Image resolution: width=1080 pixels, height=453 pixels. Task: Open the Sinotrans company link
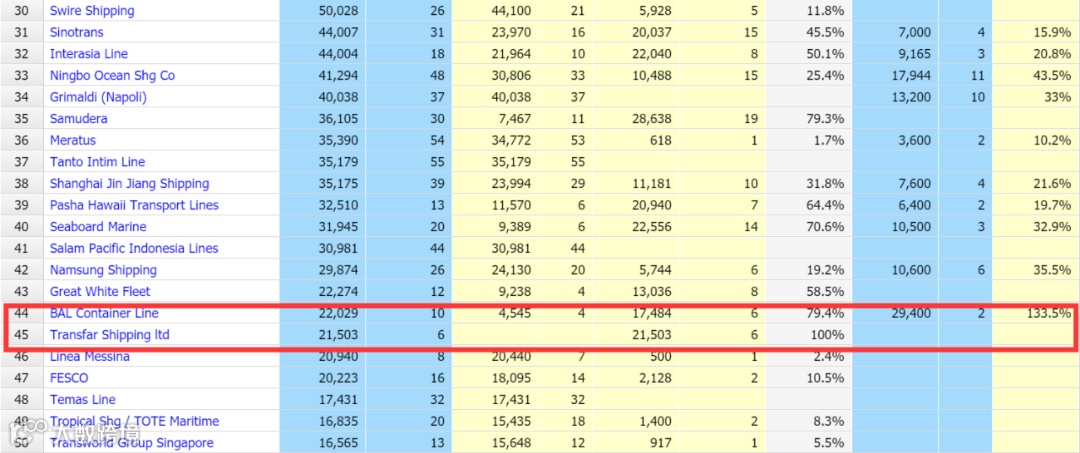[76, 32]
